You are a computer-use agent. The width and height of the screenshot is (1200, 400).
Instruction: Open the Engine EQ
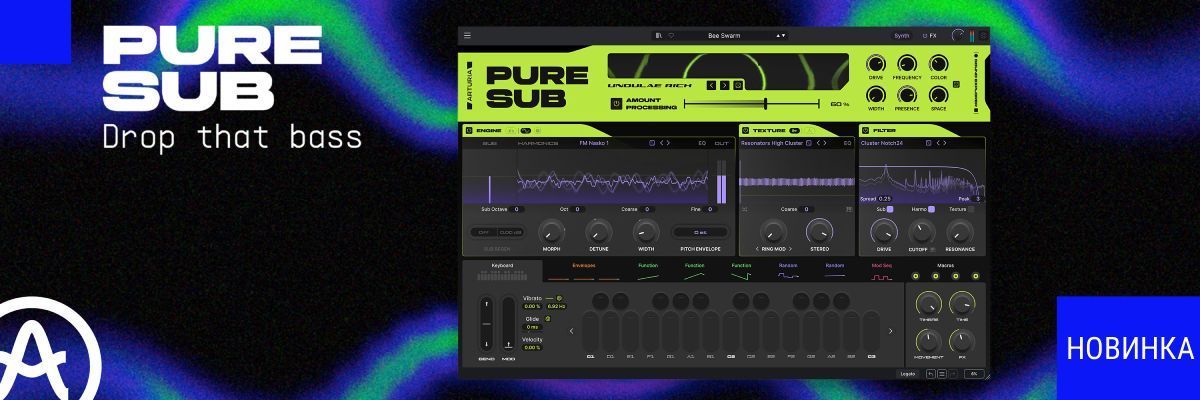tap(702, 143)
